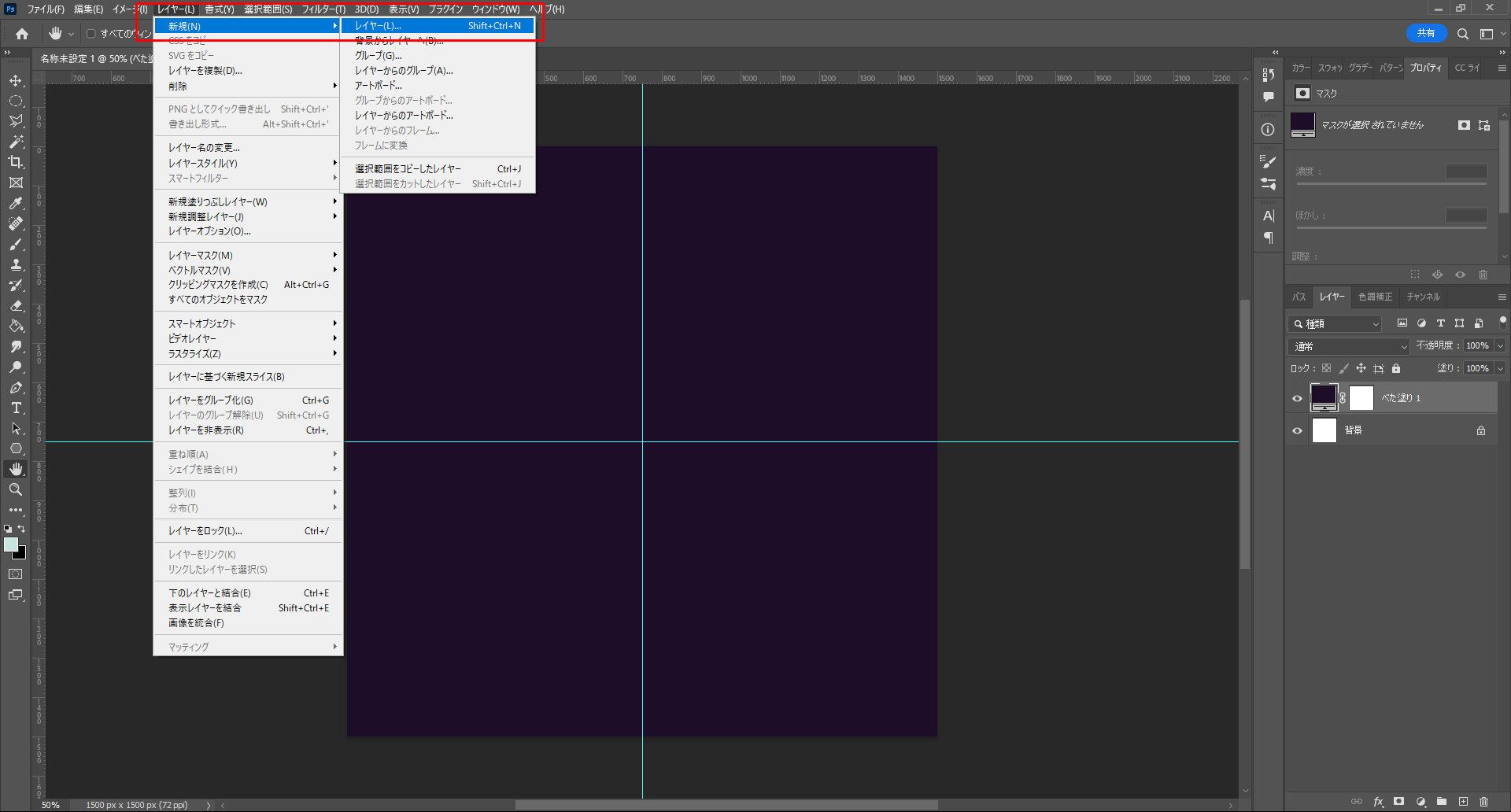Select the Move tool
This screenshot has width=1511, height=812.
[x=16, y=81]
